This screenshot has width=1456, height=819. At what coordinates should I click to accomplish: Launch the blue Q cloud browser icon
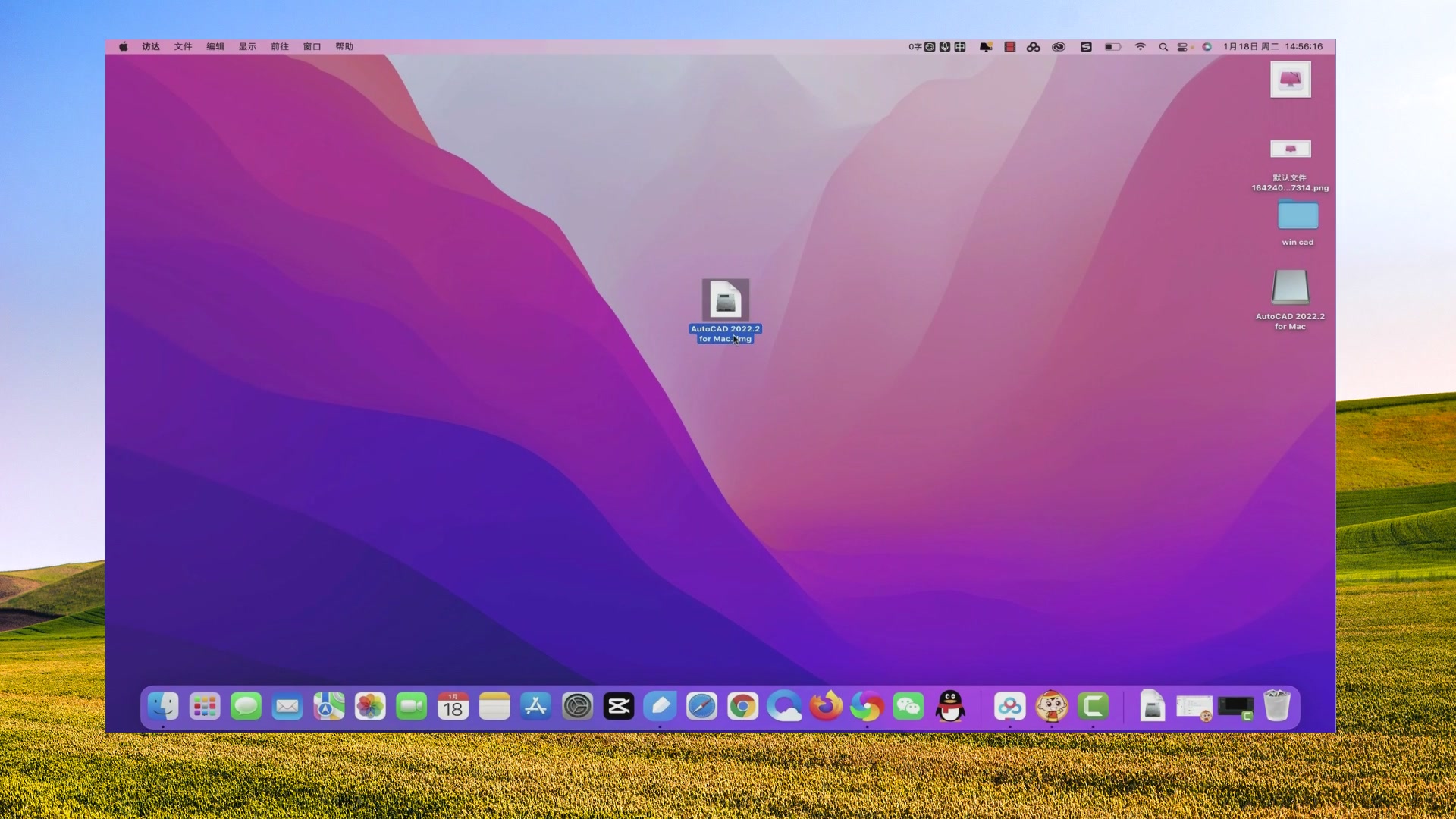coord(785,707)
